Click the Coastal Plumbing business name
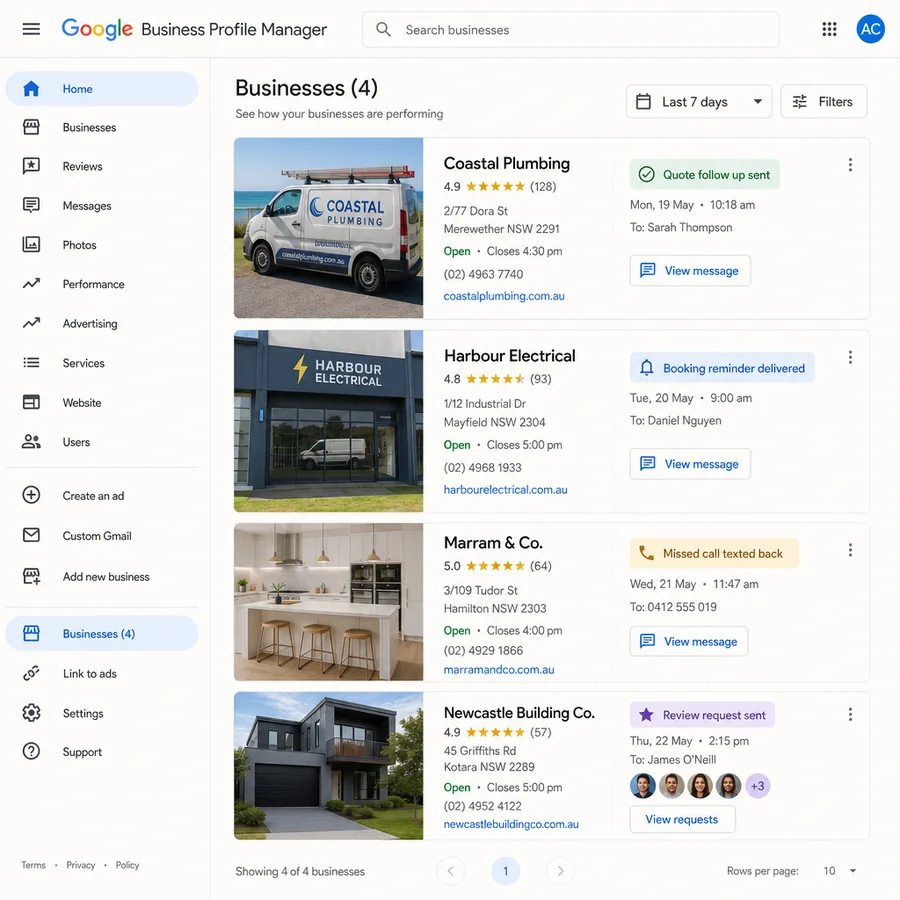Image resolution: width=900 pixels, height=900 pixels. [507, 164]
